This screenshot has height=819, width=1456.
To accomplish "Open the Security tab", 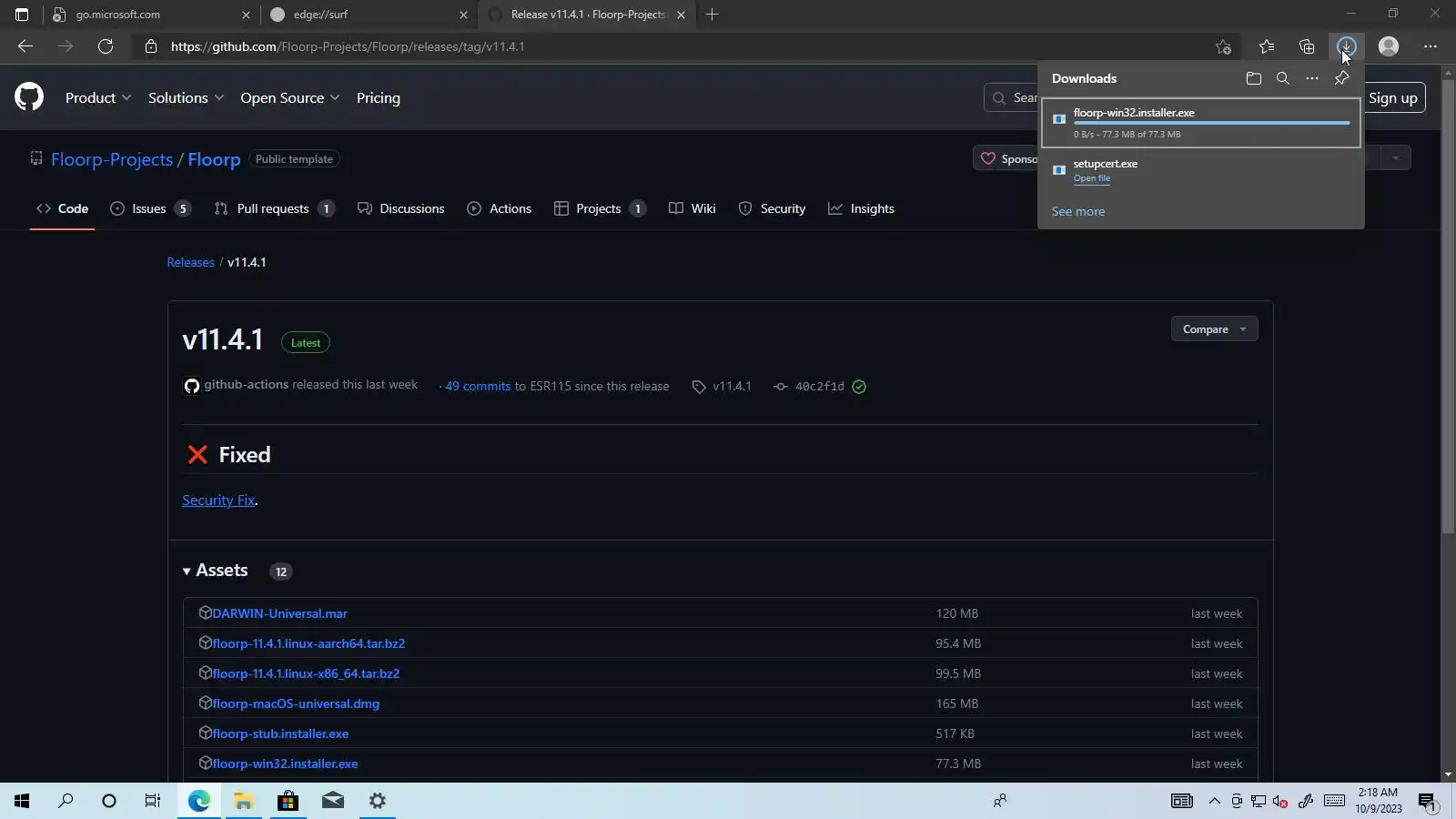I will [772, 208].
